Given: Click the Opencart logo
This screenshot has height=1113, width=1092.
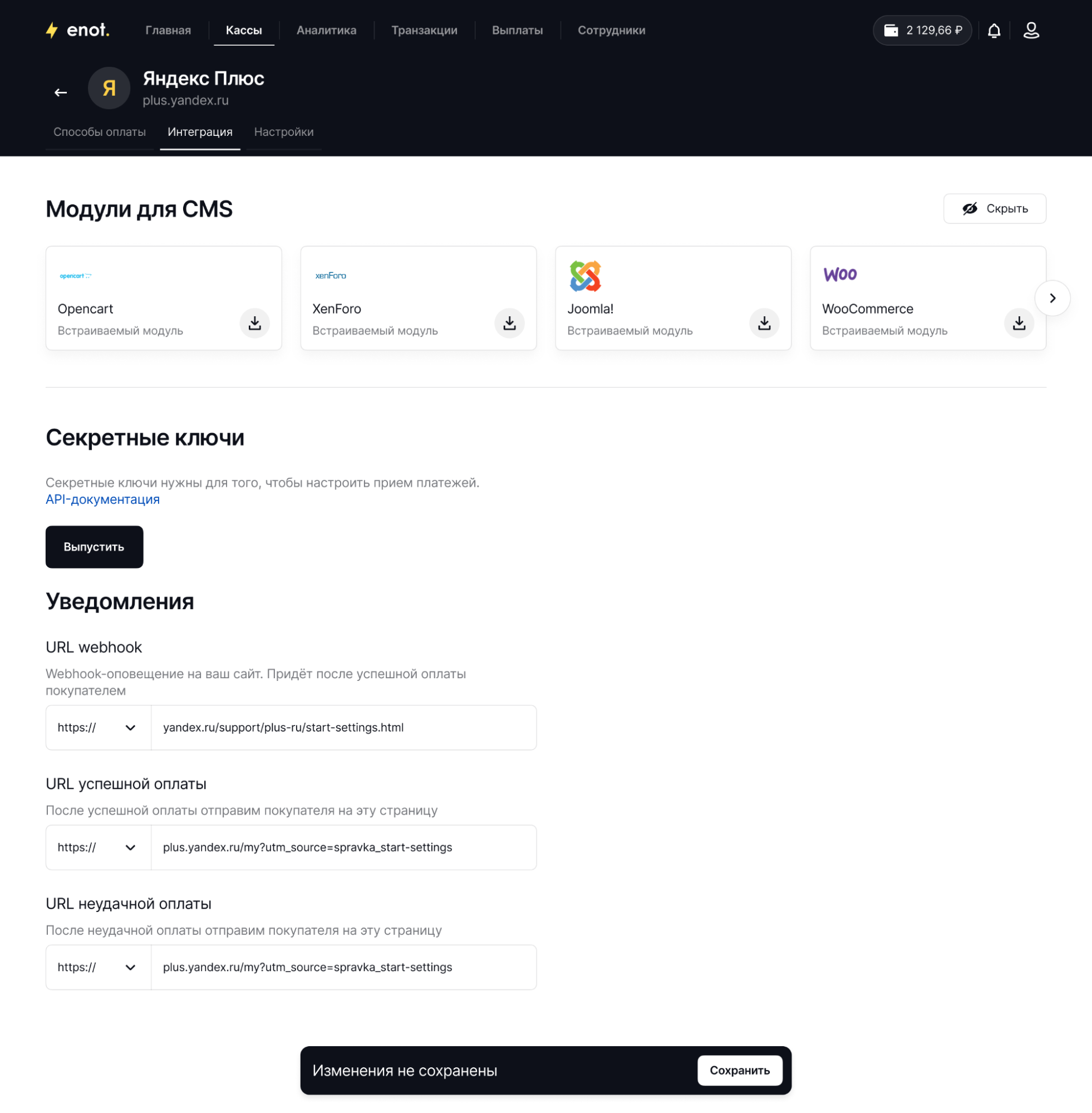Looking at the screenshot, I should (x=76, y=276).
